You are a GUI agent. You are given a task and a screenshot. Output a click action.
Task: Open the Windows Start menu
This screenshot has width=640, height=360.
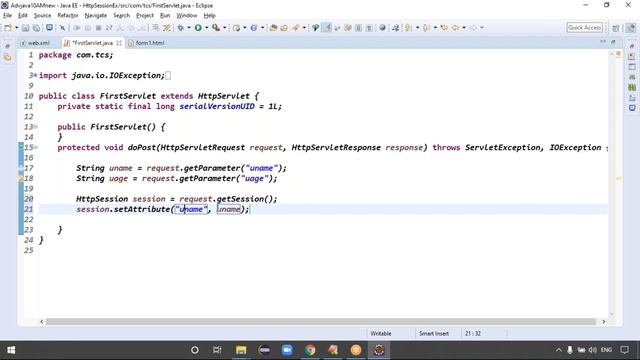pyautogui.click(x=11, y=350)
